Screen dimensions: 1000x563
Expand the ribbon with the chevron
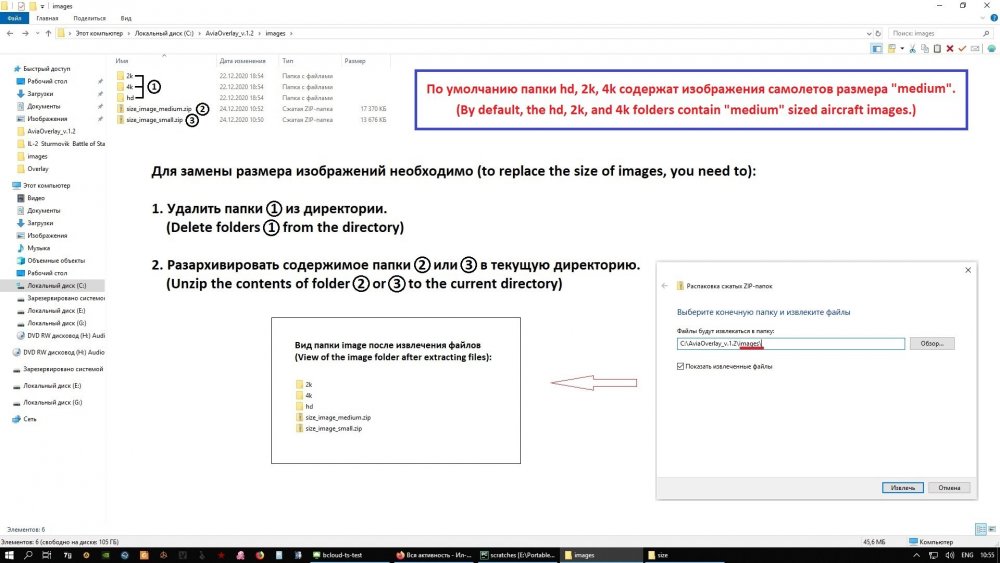[983, 18]
